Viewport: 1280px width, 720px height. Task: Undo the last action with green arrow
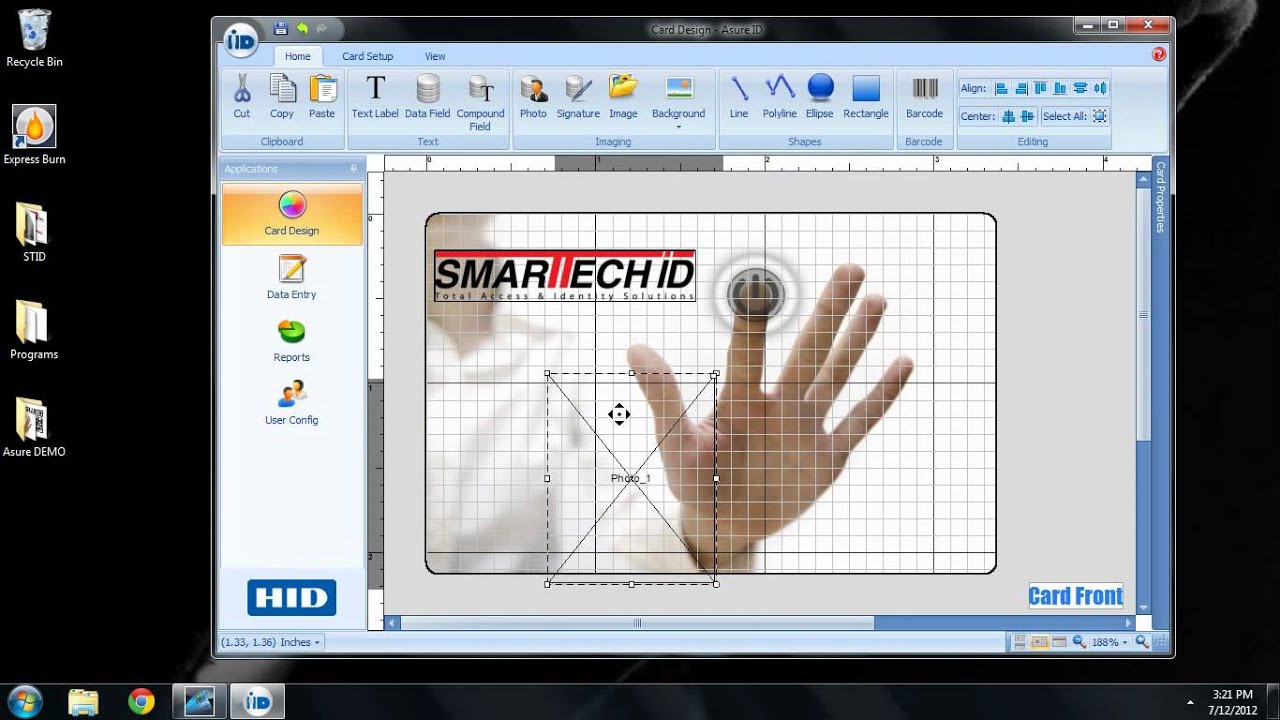pos(302,29)
